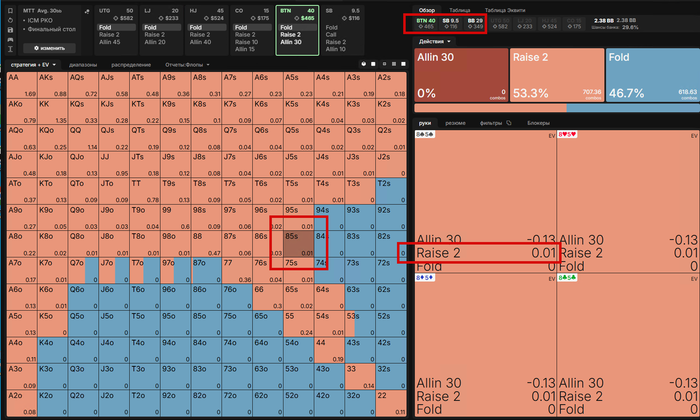700x420 pixels.
Task: Select the medium grid size toggle
Action: (394, 64)
